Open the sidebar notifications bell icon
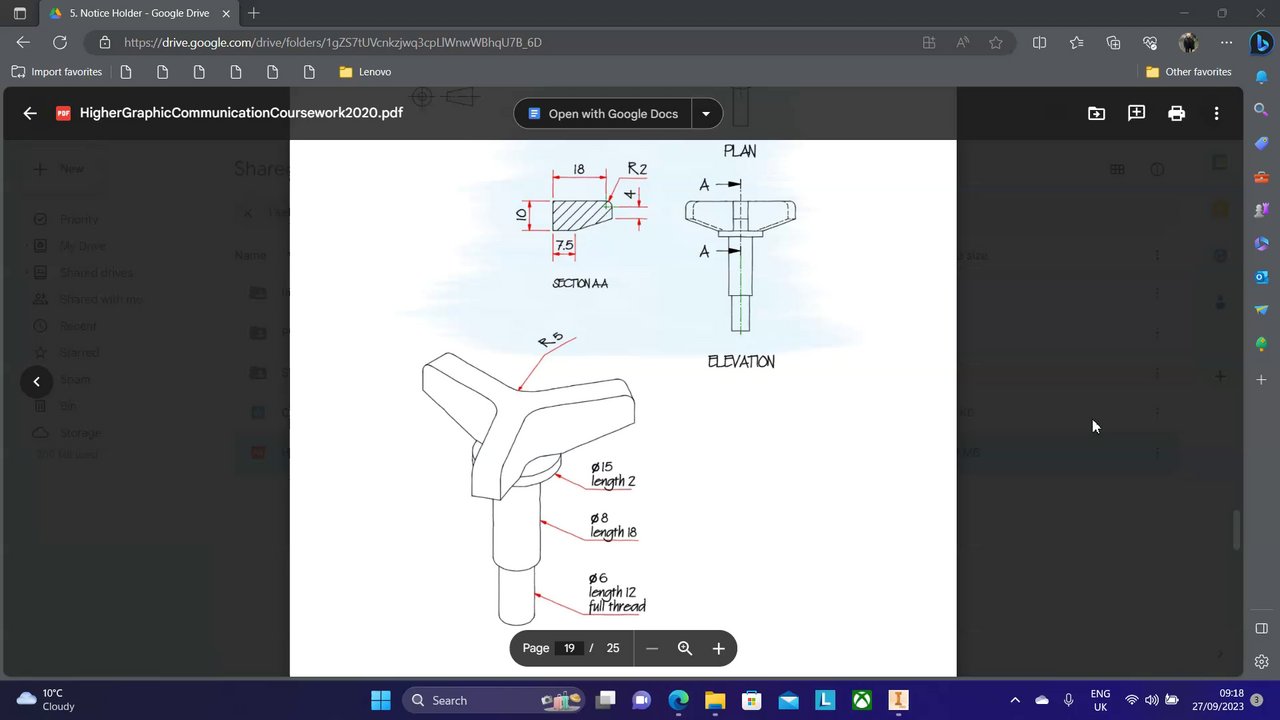This screenshot has width=1280, height=720. [x=1262, y=77]
